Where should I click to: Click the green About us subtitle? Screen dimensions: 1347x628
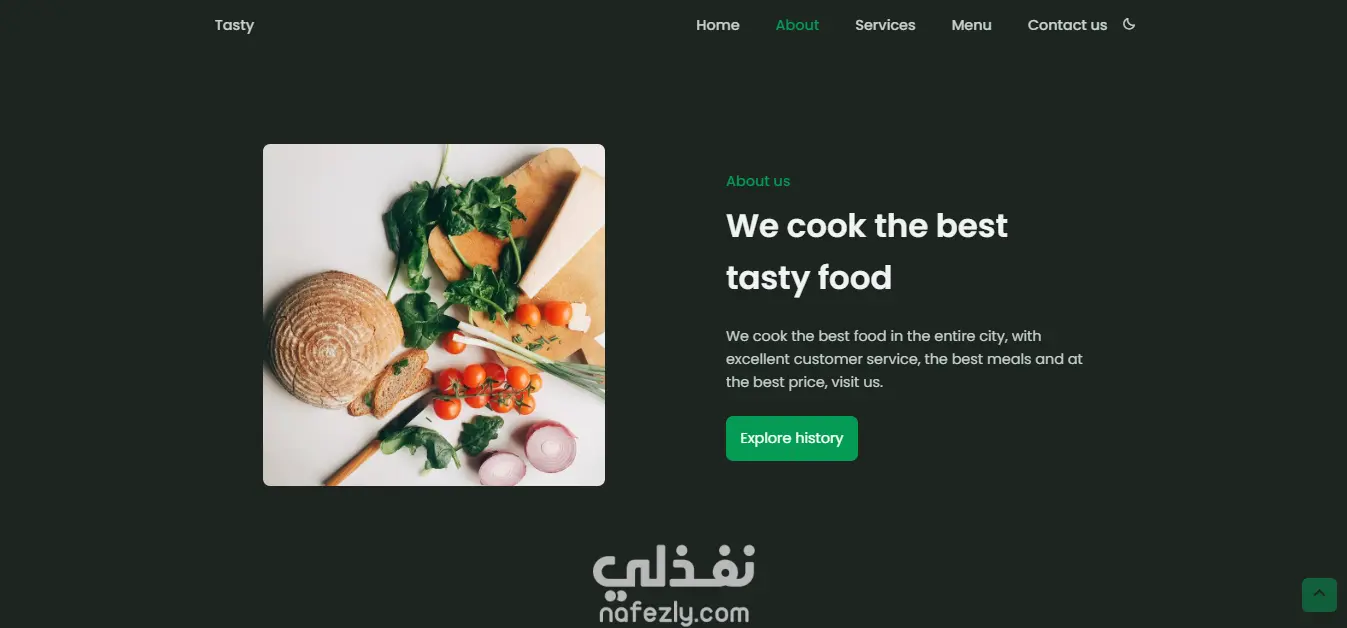point(758,181)
